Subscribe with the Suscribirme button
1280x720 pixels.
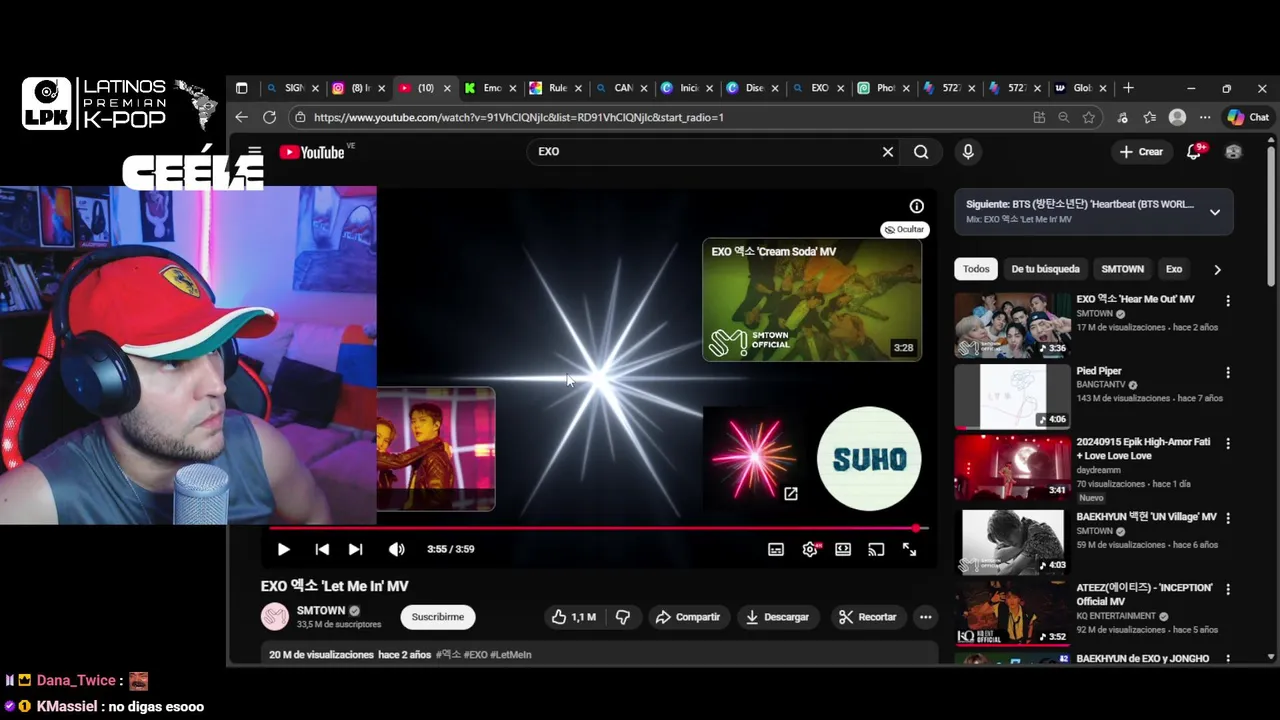click(438, 617)
